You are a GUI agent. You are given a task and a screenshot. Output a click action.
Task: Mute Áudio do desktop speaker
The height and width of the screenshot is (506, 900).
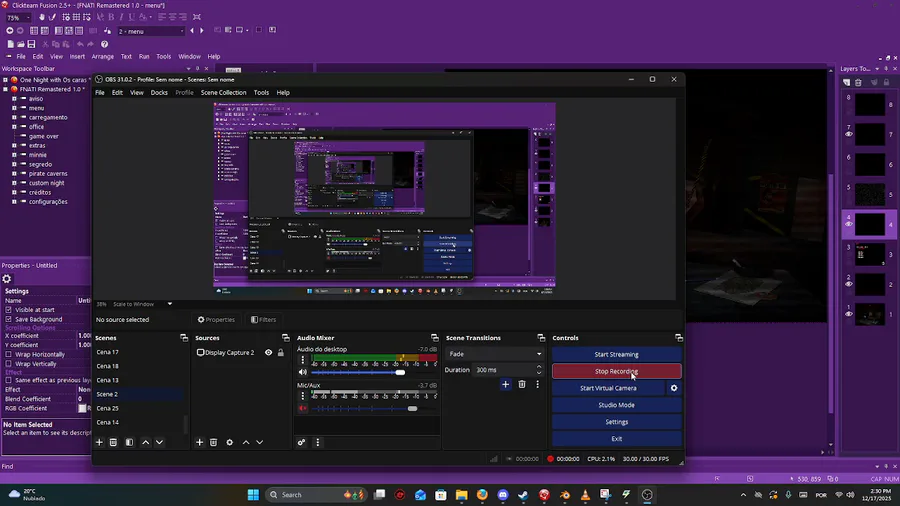click(x=302, y=372)
